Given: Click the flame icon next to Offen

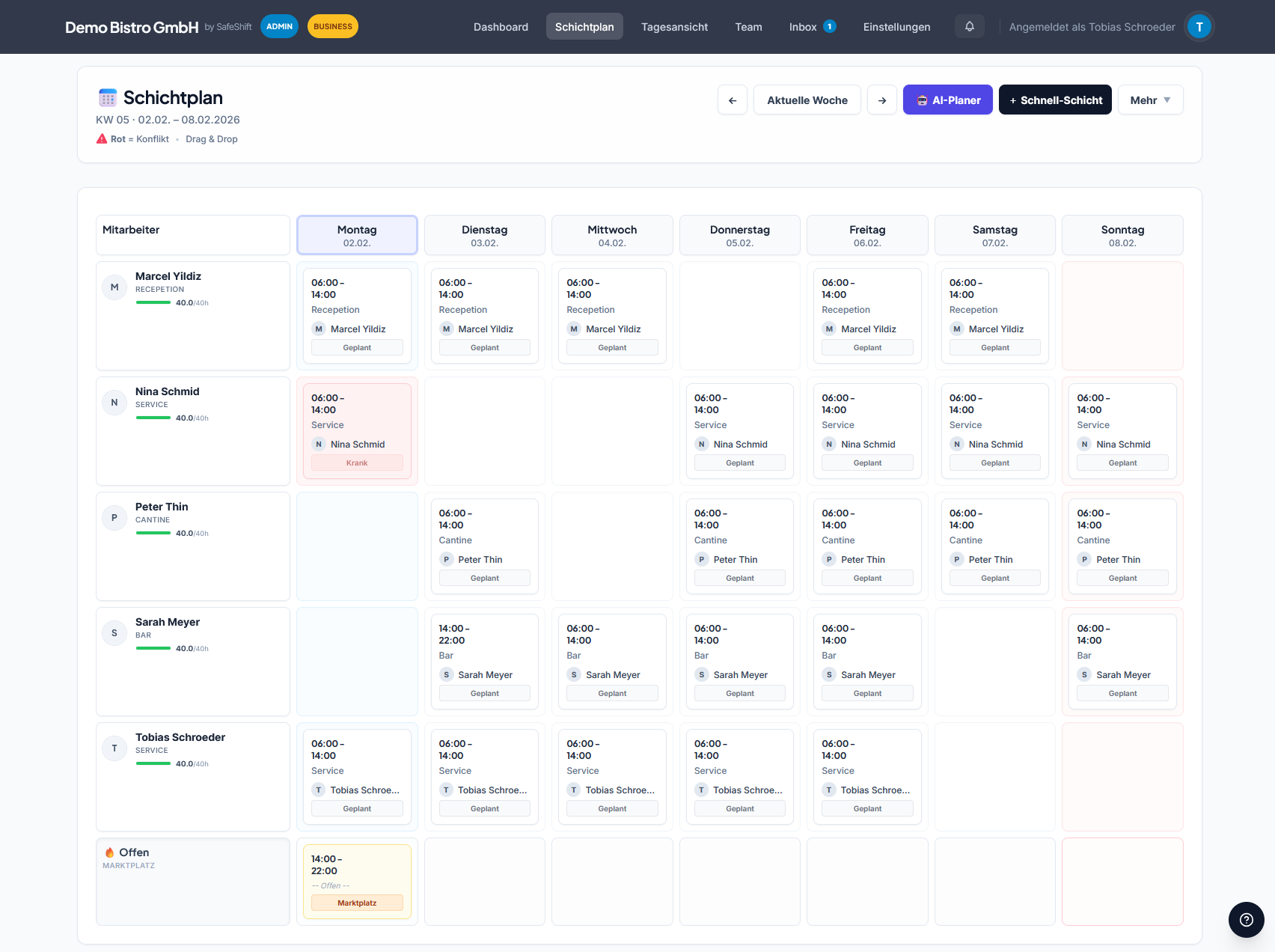Looking at the screenshot, I should 109,852.
